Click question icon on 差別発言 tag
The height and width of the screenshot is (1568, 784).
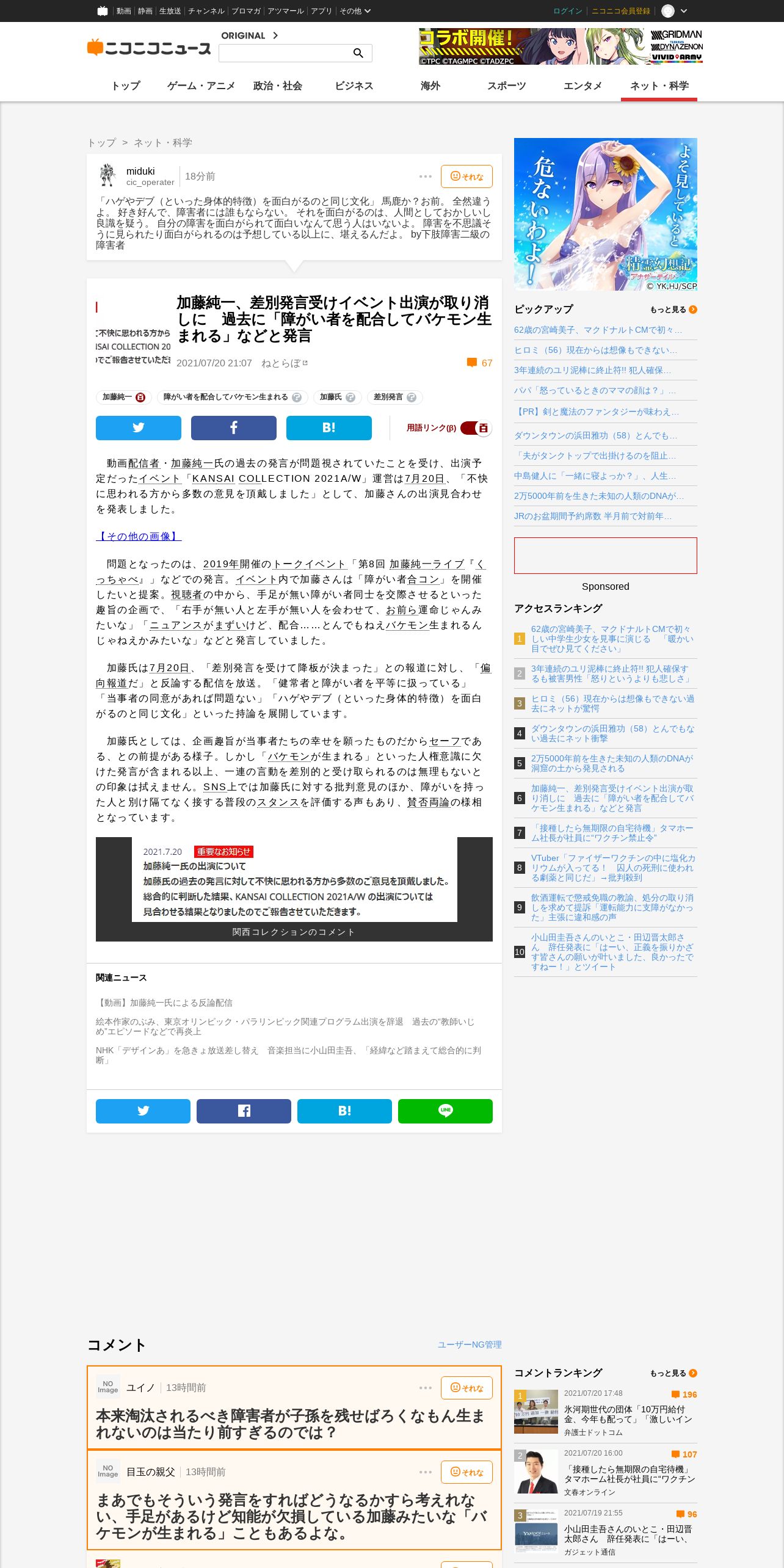pos(412,397)
